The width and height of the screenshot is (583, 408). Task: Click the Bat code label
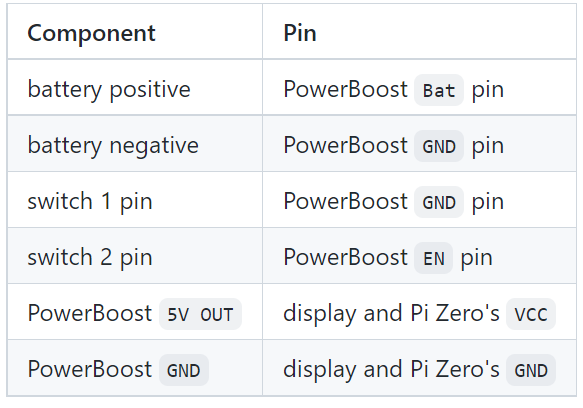pyautogui.click(x=439, y=90)
